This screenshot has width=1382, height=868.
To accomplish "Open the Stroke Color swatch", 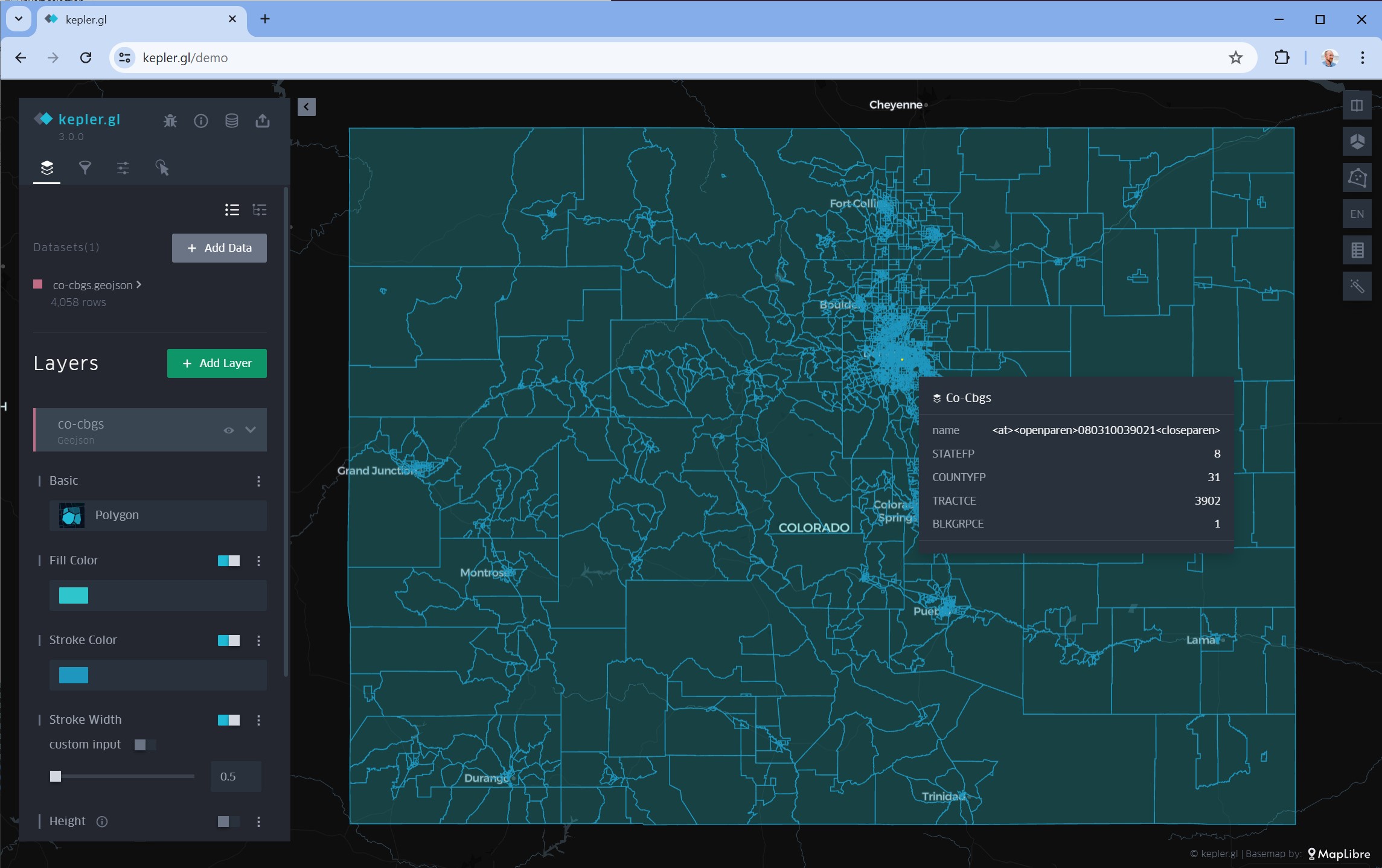I will pos(74,675).
